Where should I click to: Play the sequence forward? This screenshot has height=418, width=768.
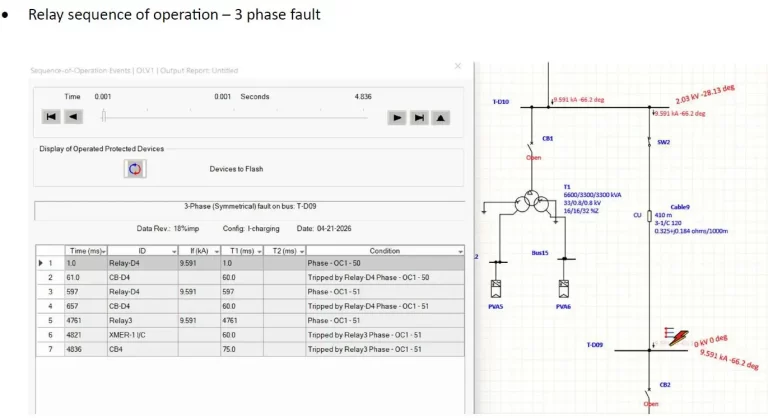[397, 118]
